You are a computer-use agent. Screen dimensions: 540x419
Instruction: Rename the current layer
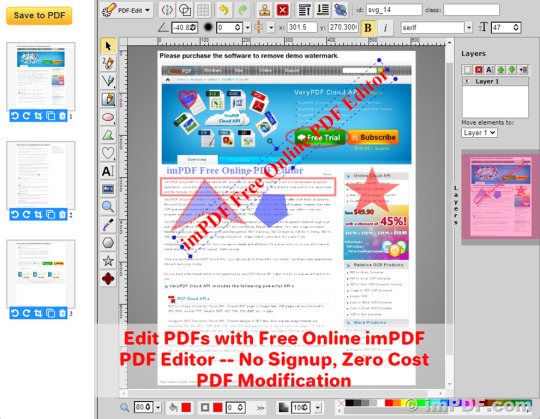489,70
